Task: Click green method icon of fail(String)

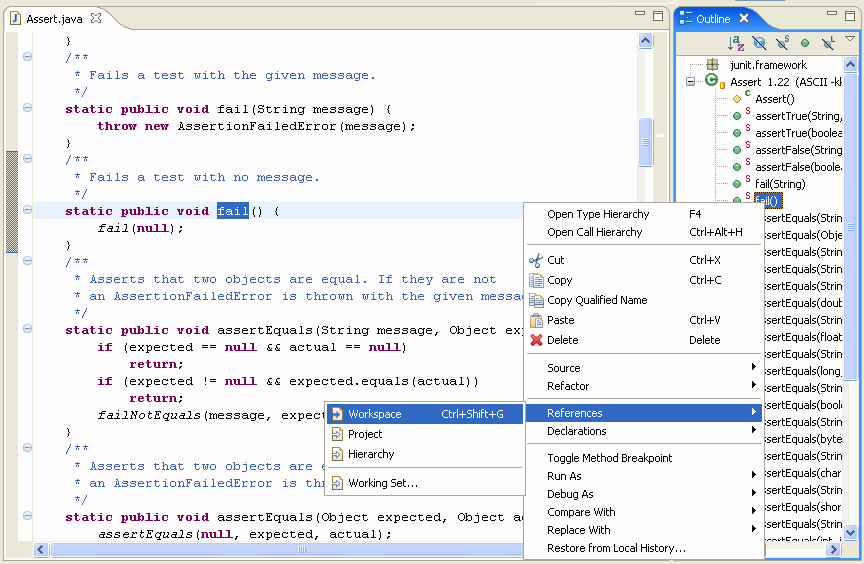Action: pyautogui.click(x=737, y=184)
